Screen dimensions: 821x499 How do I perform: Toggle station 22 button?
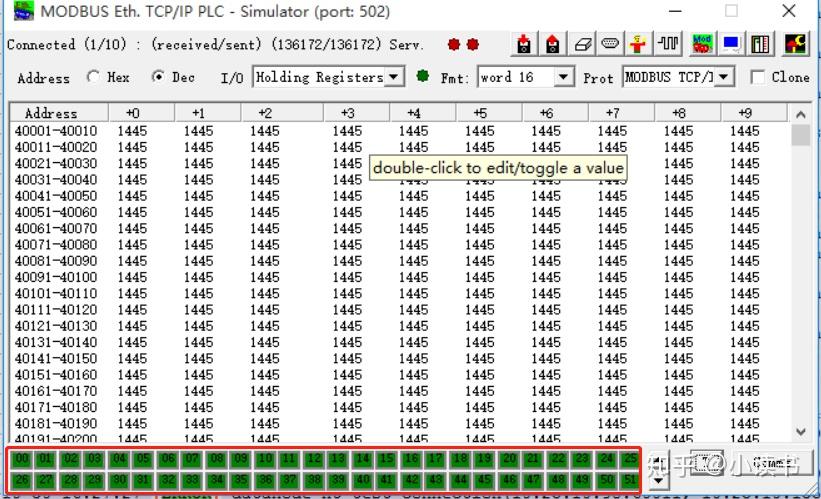(x=558, y=459)
